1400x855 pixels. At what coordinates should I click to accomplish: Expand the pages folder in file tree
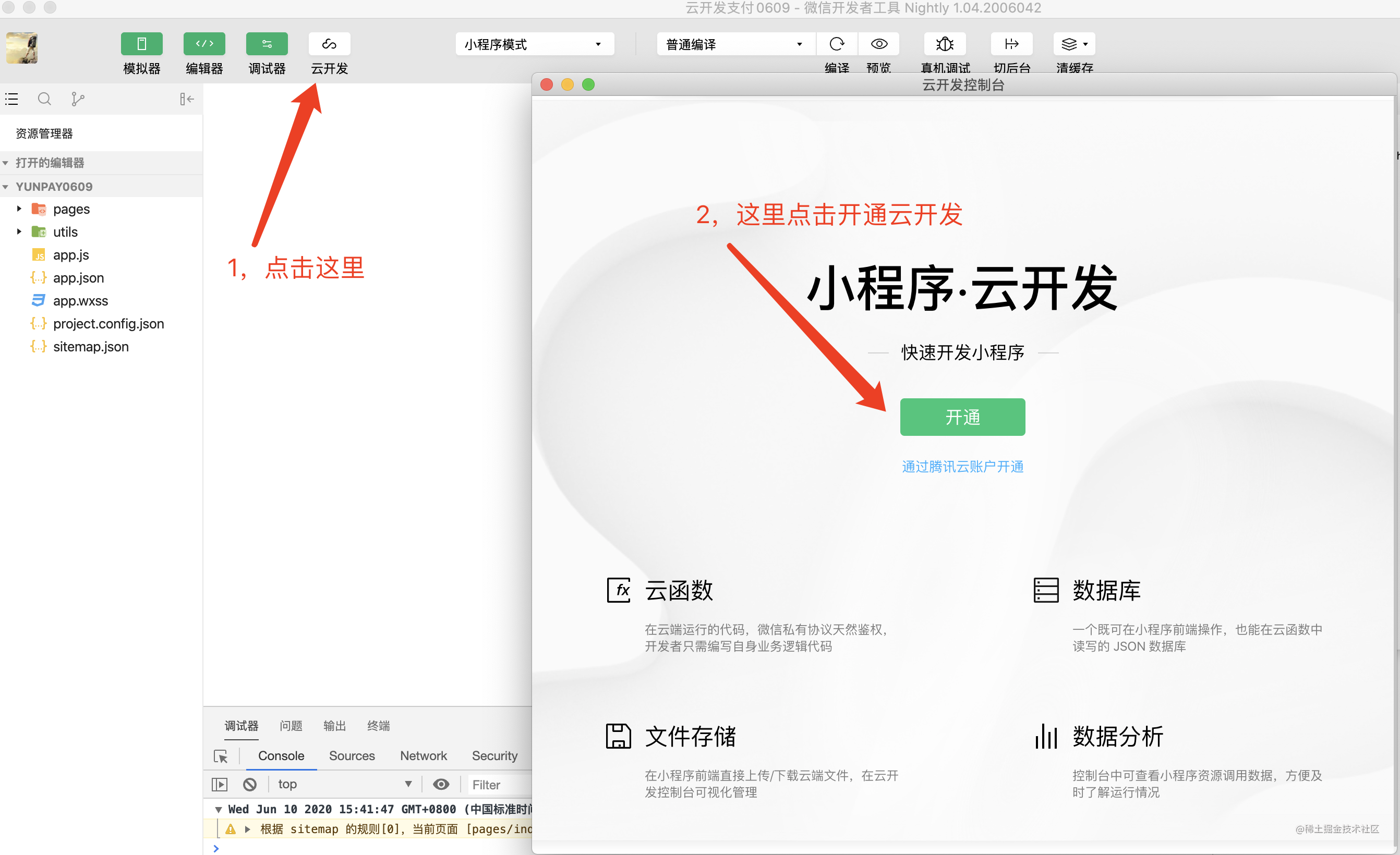point(18,209)
